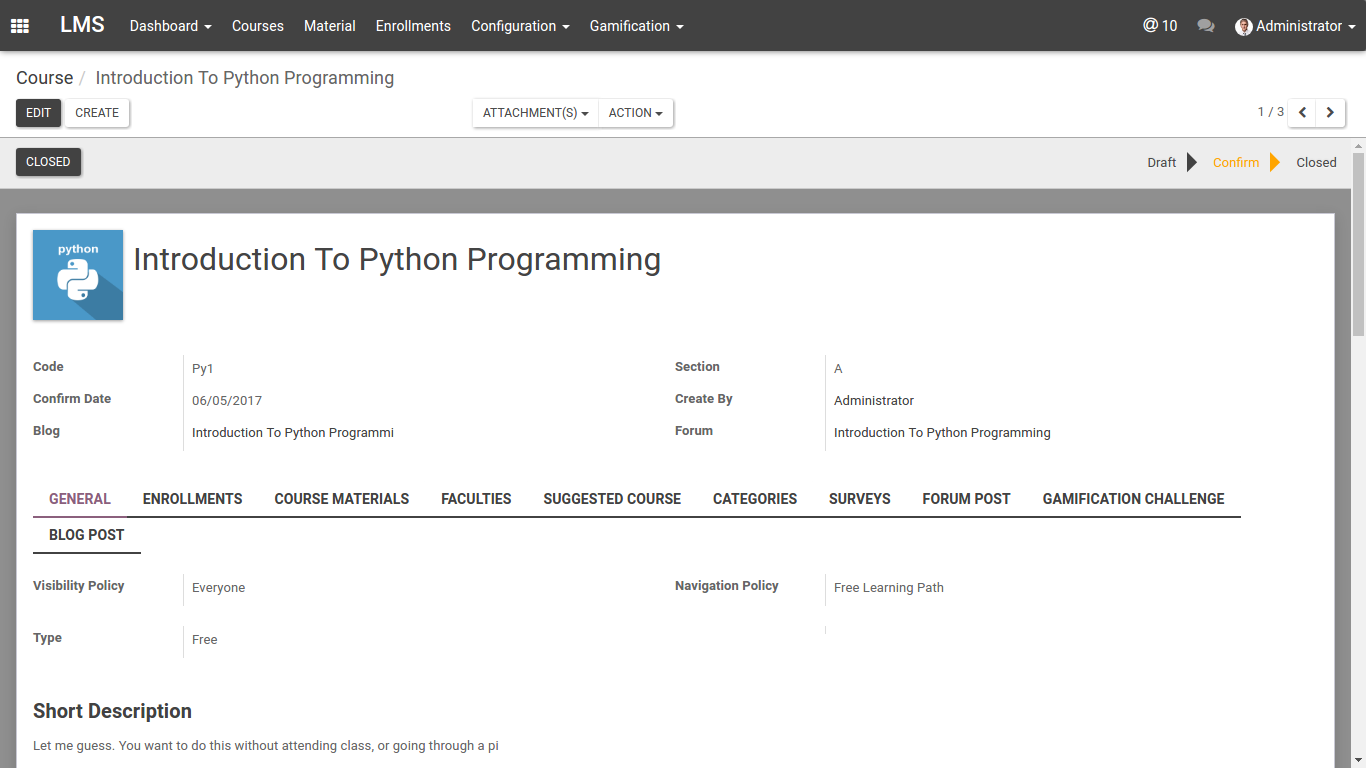Switch to the Enrollments tab
Image resolution: width=1366 pixels, height=768 pixels.
192,499
